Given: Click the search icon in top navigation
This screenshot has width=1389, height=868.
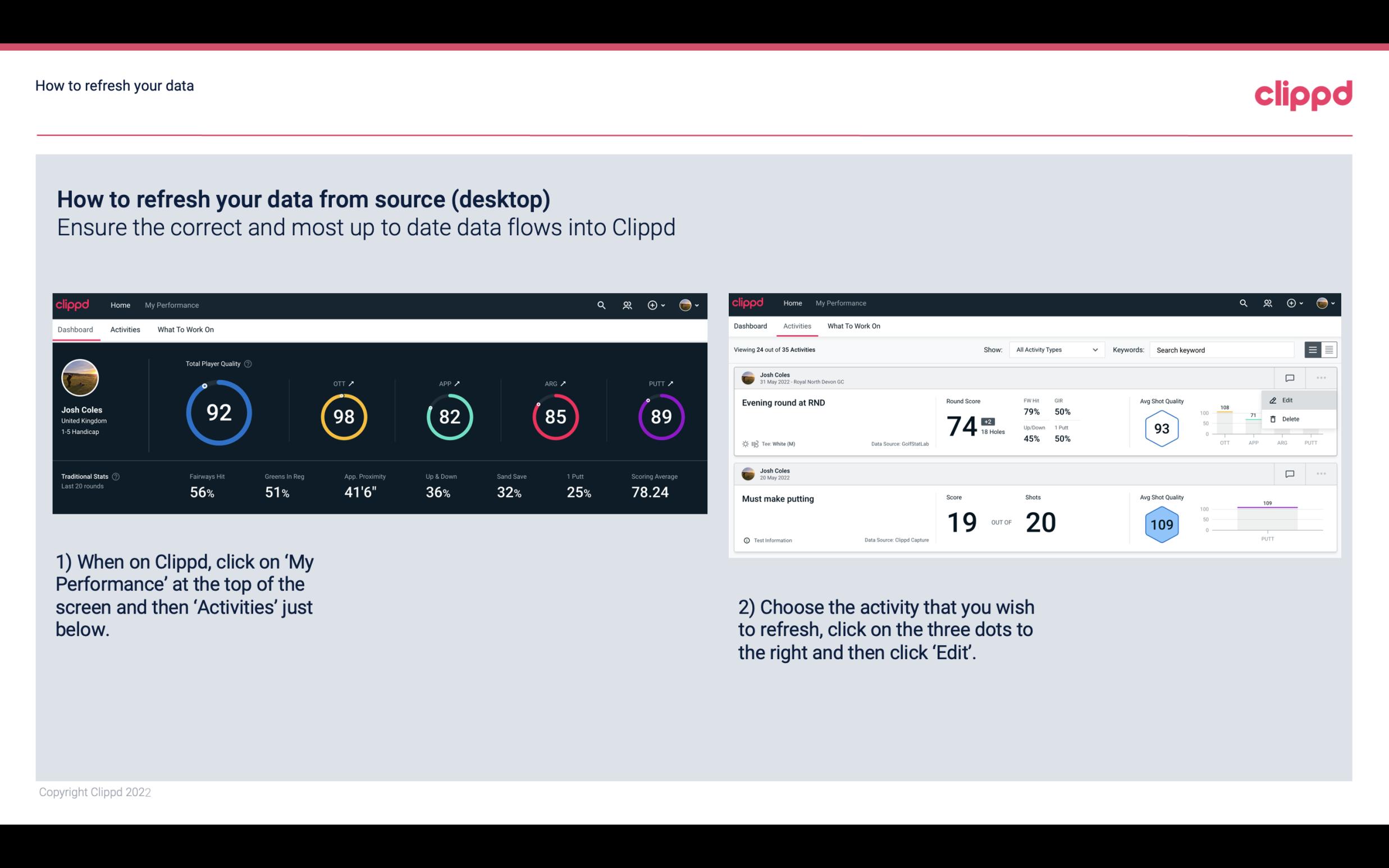Looking at the screenshot, I should tap(600, 305).
